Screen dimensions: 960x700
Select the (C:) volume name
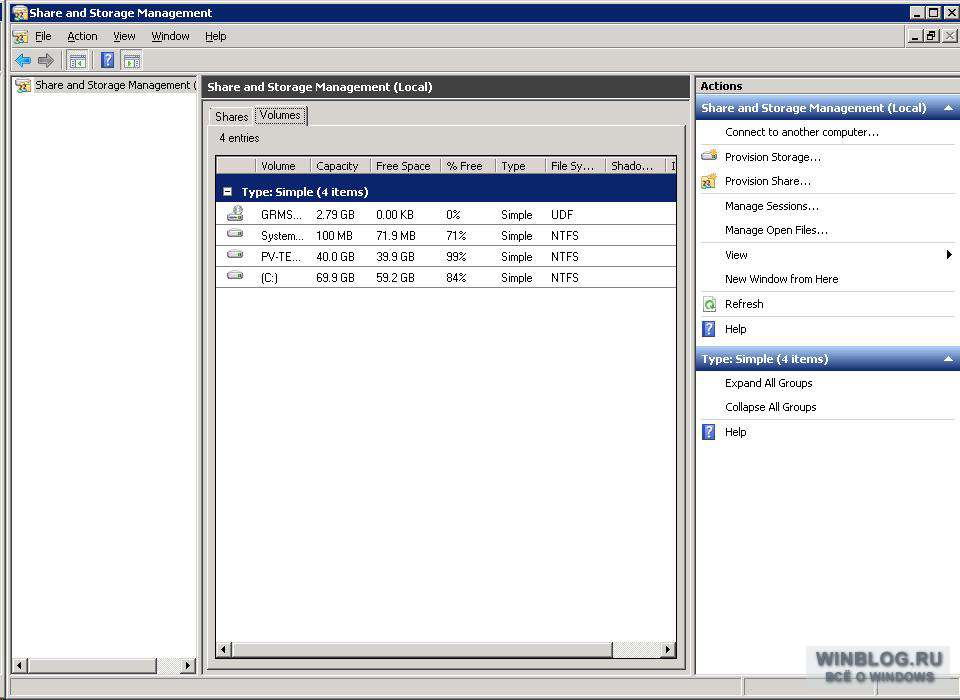coord(269,277)
